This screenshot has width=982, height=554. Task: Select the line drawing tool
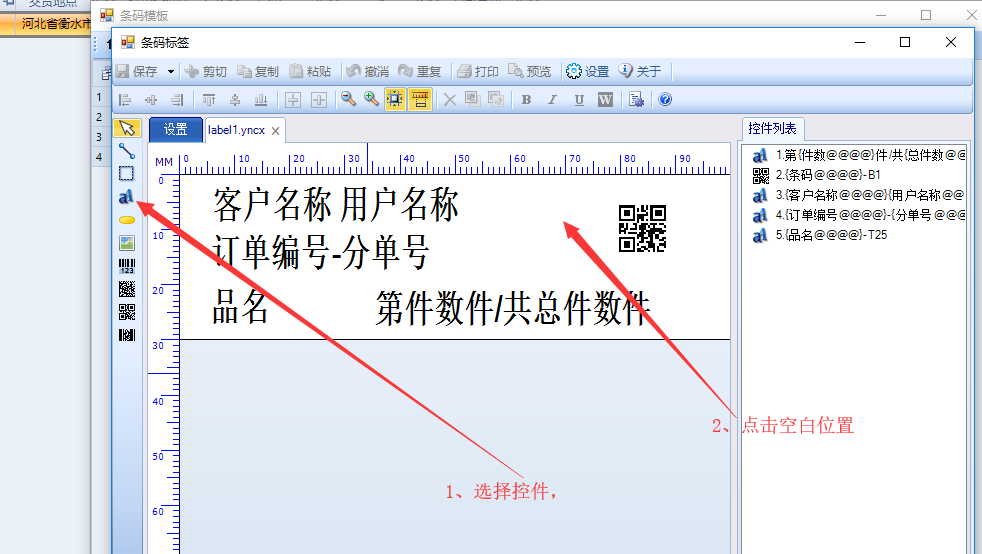pyautogui.click(x=126, y=151)
